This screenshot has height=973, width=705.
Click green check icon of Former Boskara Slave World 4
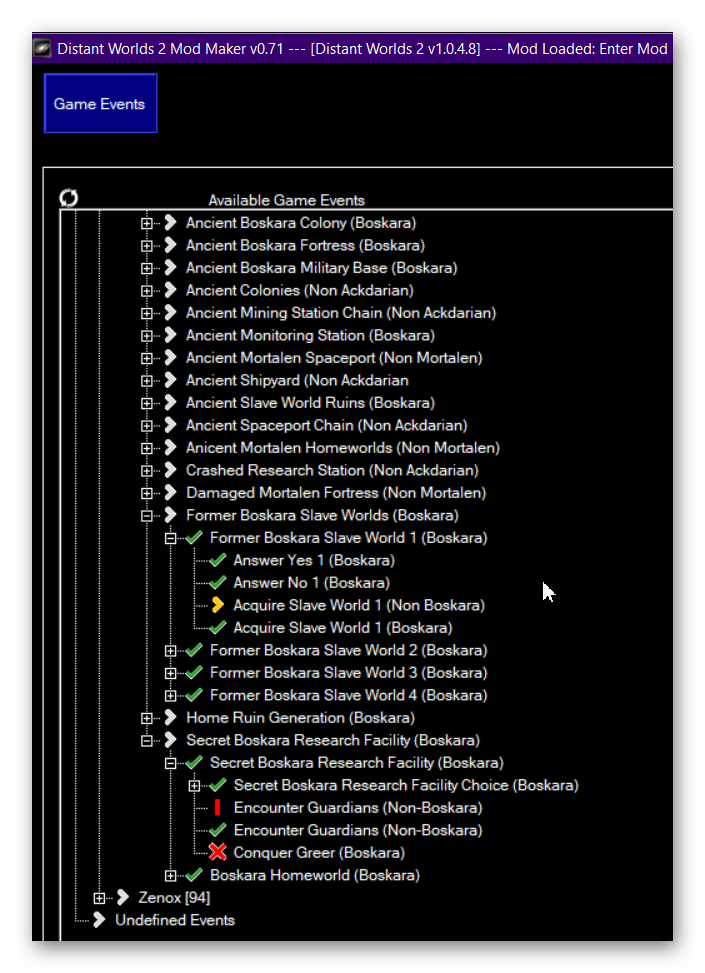point(194,695)
